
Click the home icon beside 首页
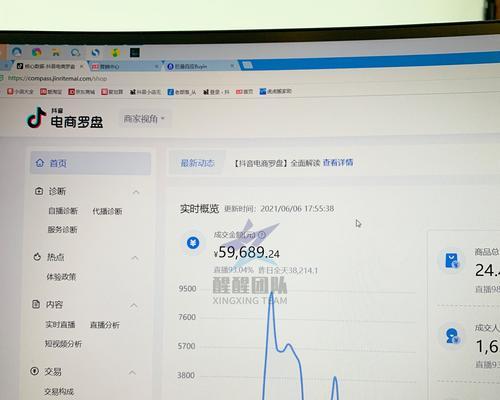pos(40,163)
